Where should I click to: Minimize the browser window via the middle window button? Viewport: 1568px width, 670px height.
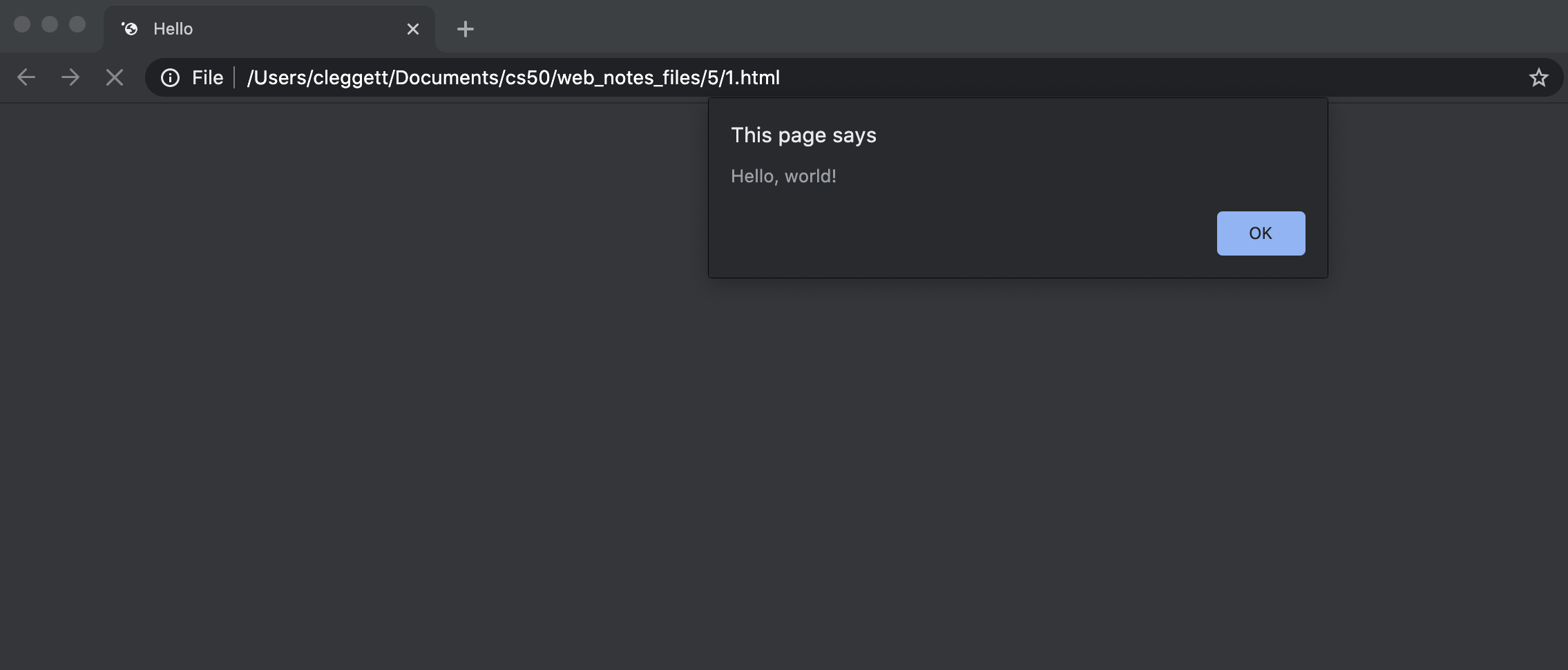click(50, 24)
